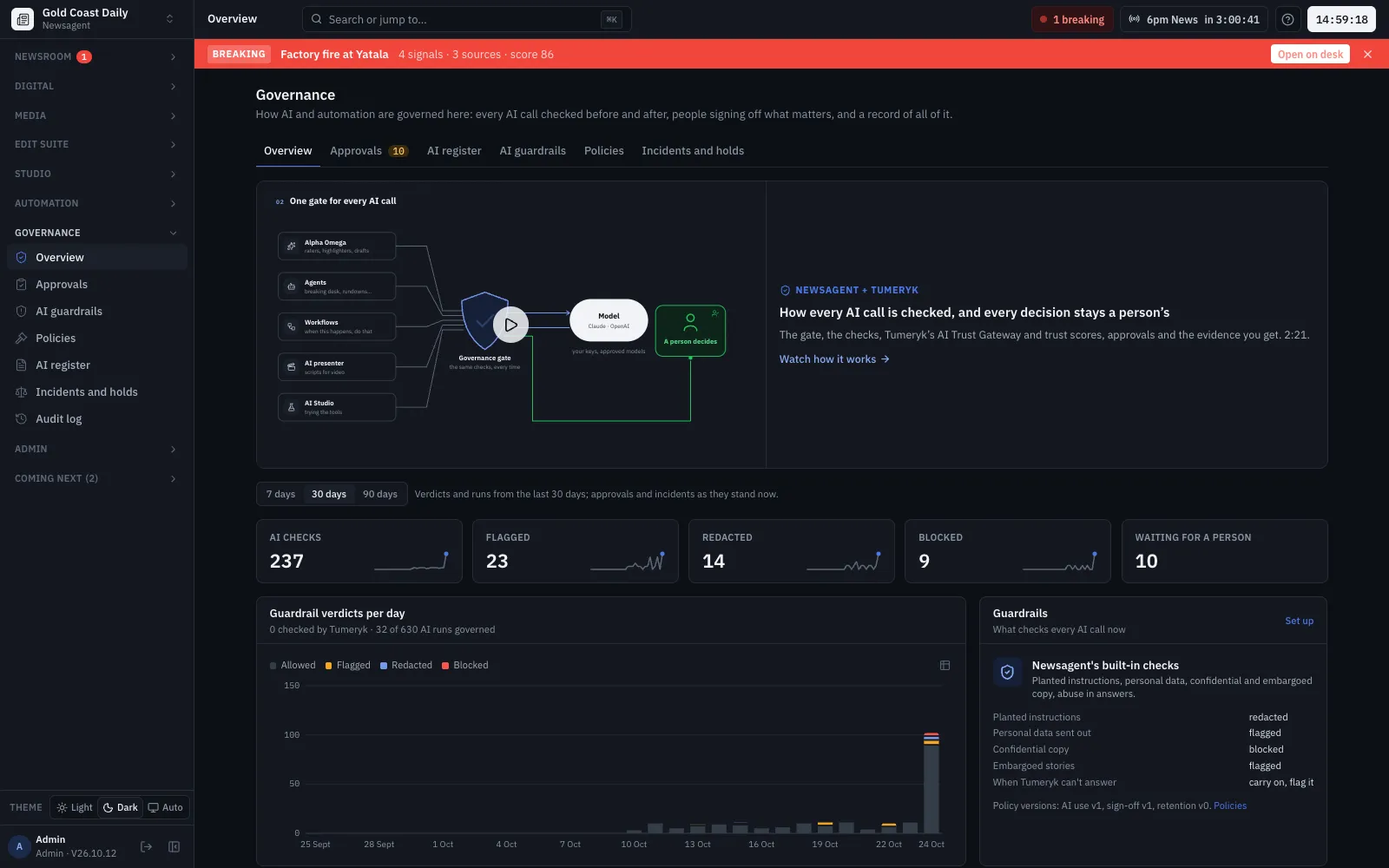Click the AI guardrails shield icon

coord(22,311)
